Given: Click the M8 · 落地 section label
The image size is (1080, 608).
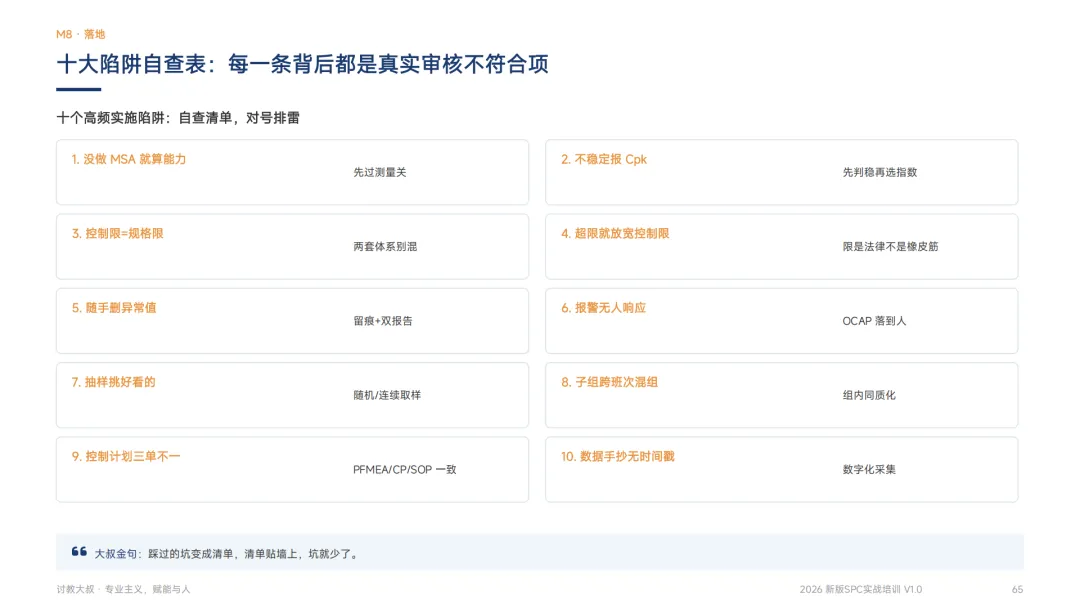Looking at the screenshot, I should pos(81,34).
